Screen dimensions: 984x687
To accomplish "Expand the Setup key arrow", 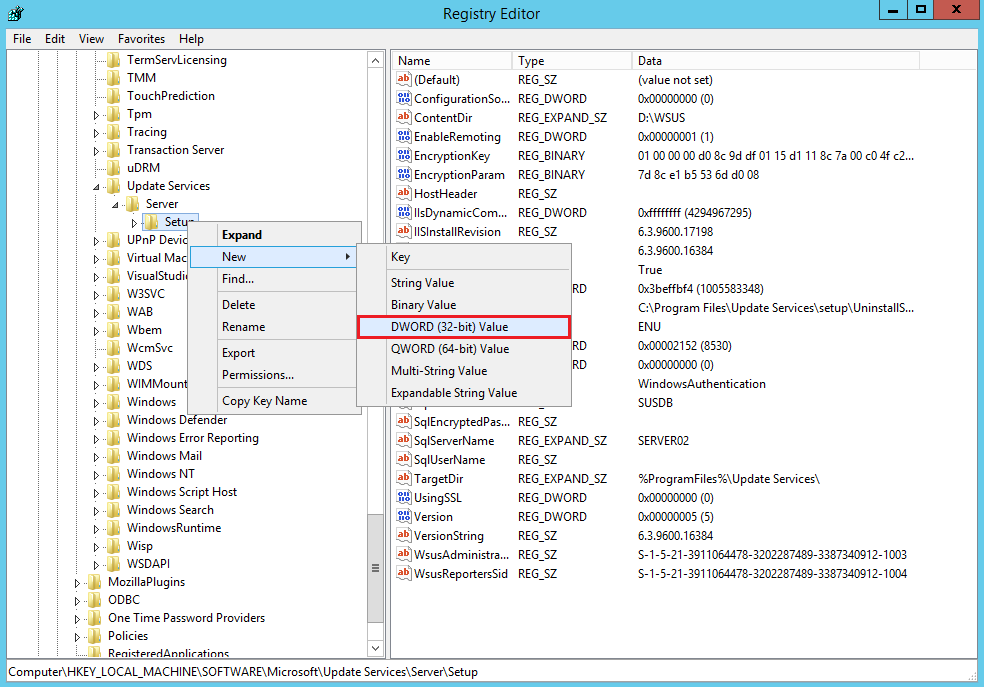I will (x=134, y=223).
